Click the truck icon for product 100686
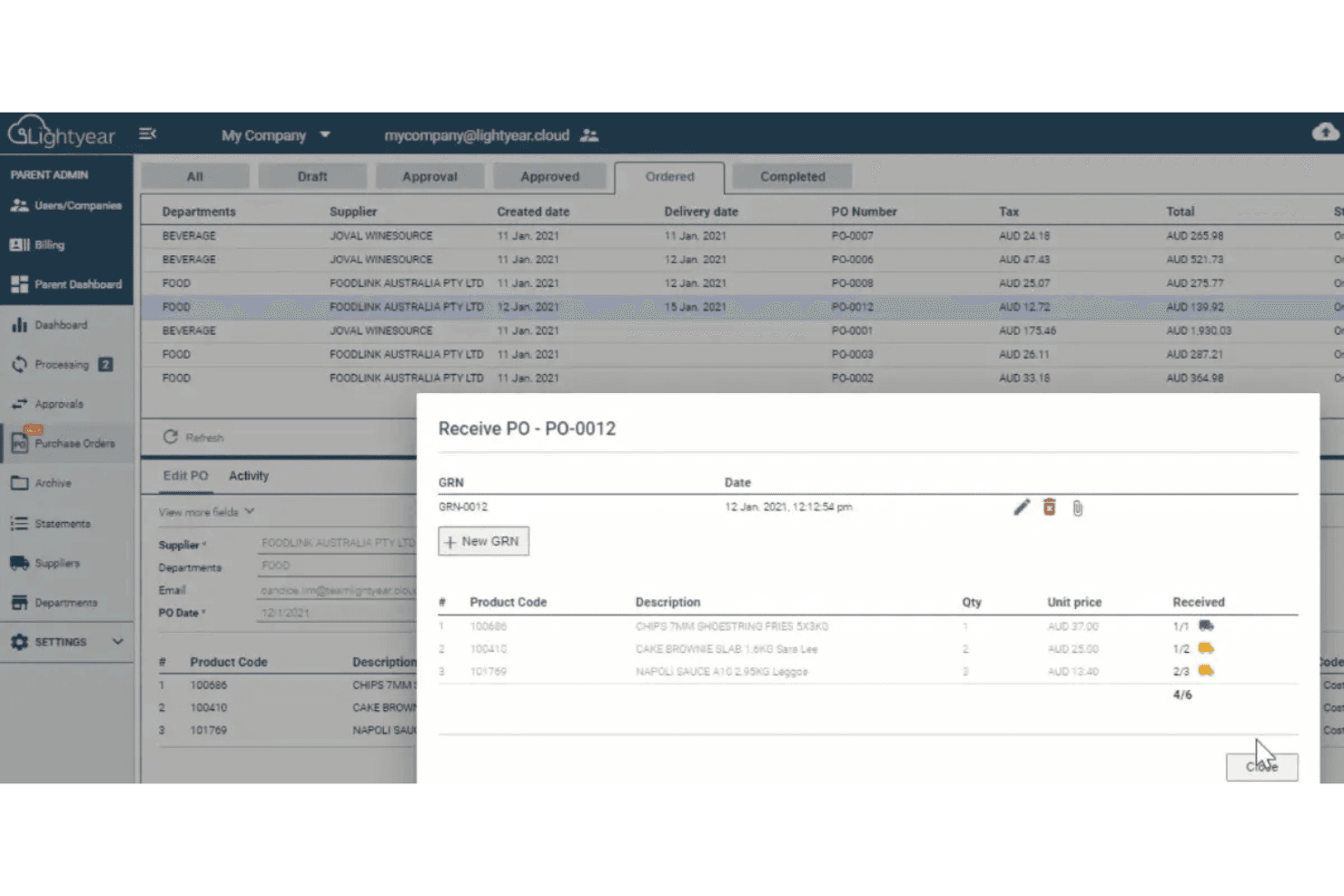Image resolution: width=1344 pixels, height=896 pixels. point(1206,625)
